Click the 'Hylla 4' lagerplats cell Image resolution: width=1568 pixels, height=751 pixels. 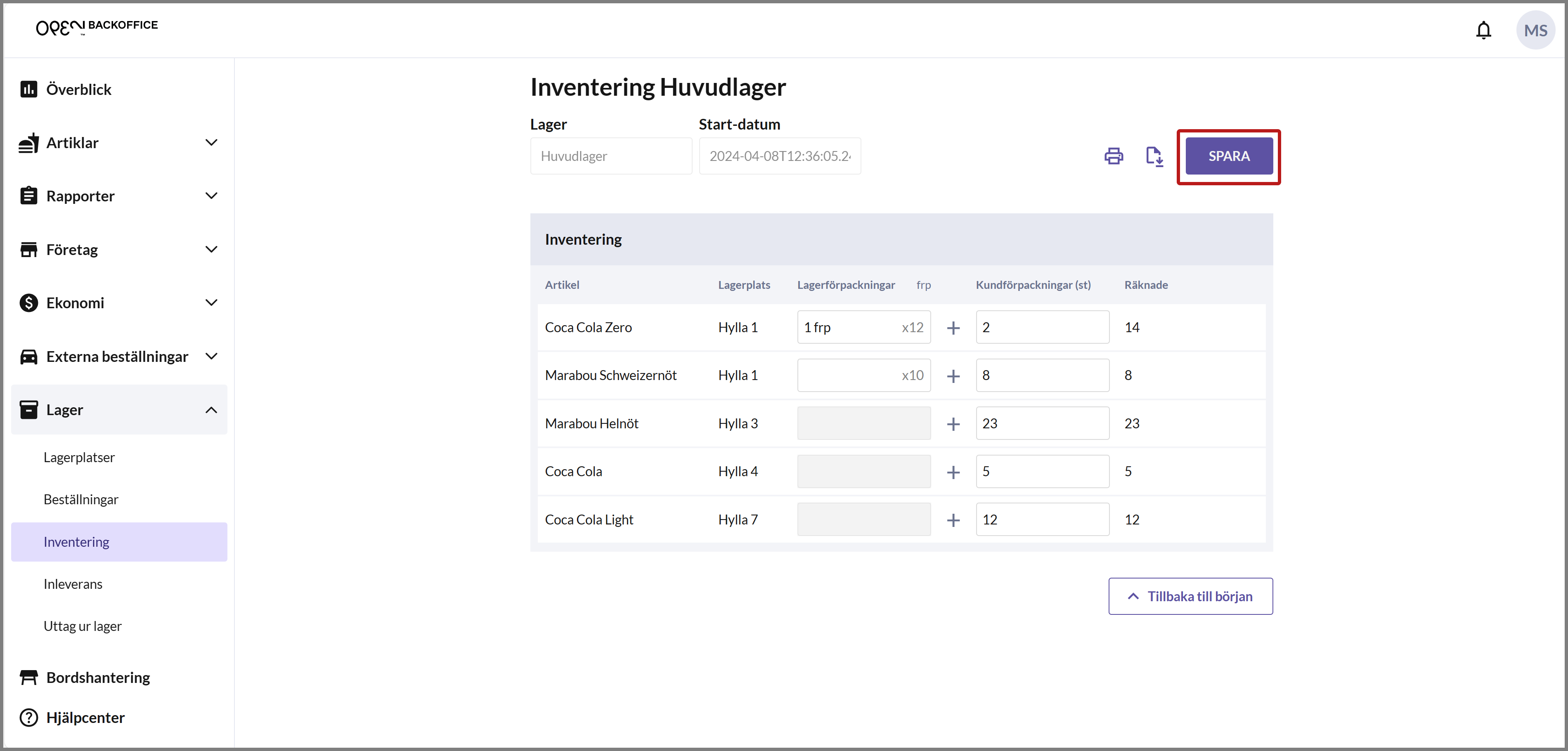[x=738, y=472]
